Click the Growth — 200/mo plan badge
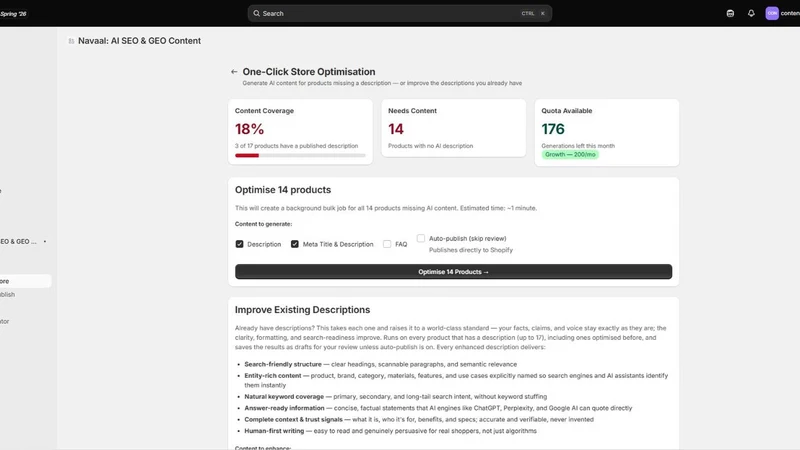 click(x=570, y=155)
